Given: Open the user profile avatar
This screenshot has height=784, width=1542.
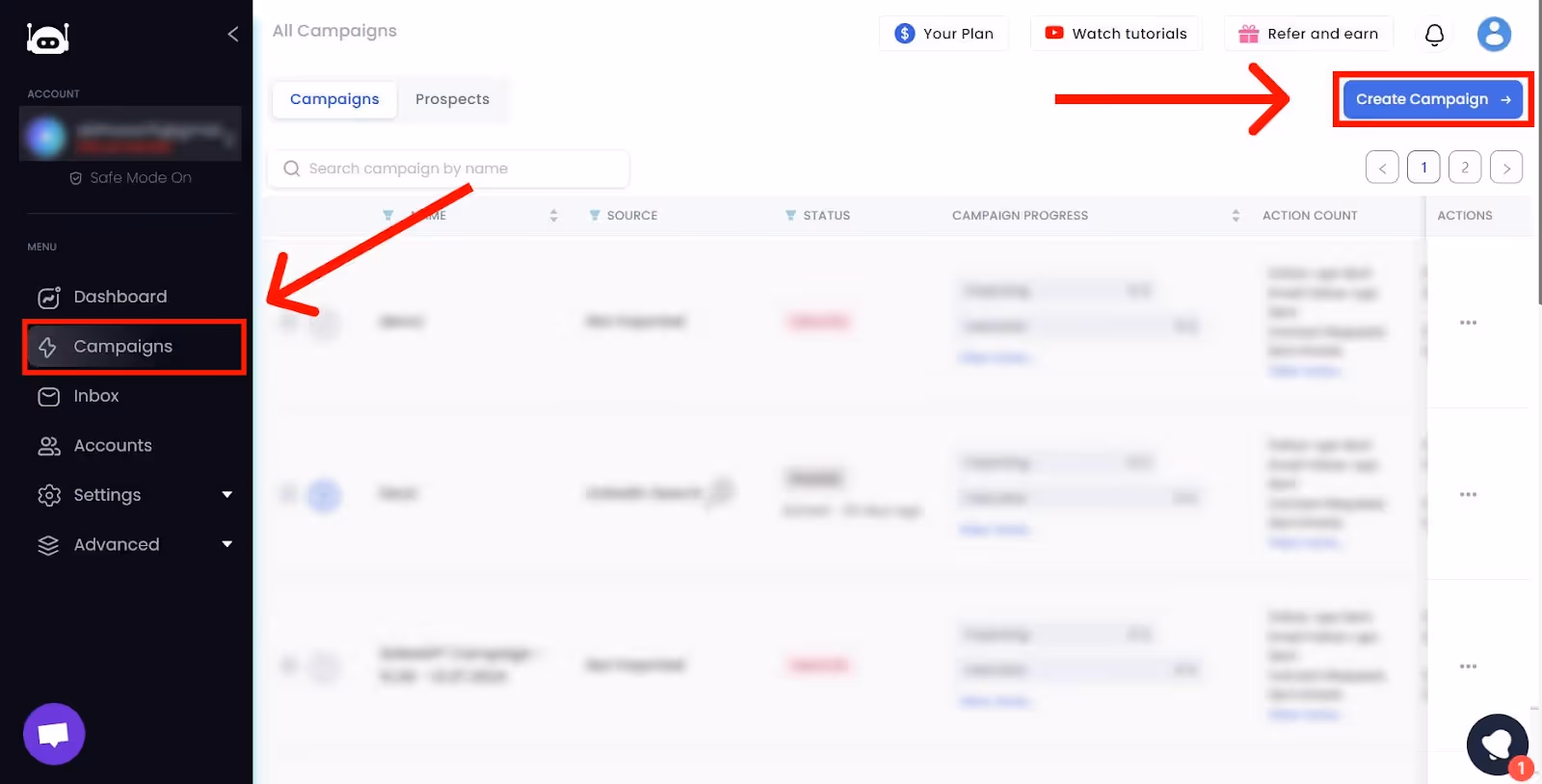Looking at the screenshot, I should (x=1494, y=35).
